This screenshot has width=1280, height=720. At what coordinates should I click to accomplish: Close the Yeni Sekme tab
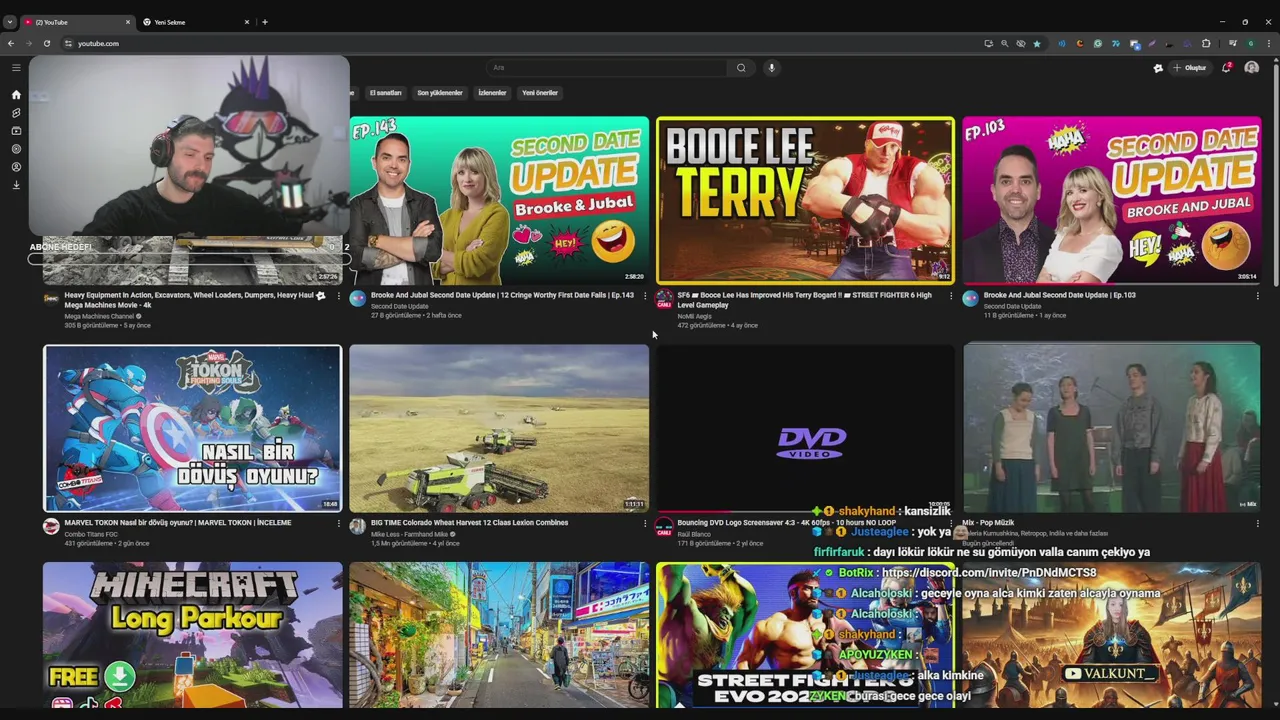(x=247, y=22)
